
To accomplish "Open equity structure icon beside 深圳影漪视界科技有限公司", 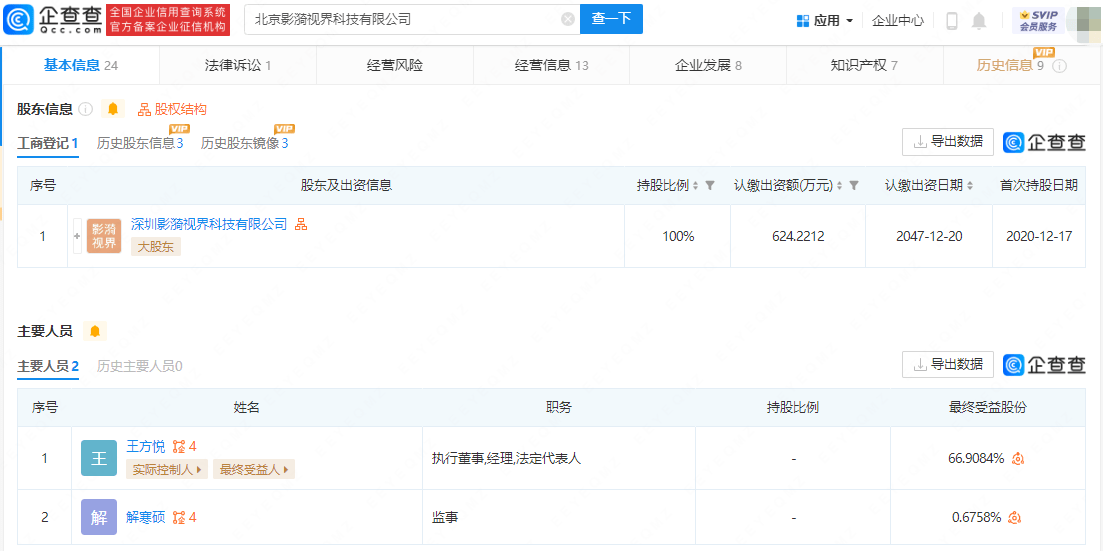I will (301, 224).
